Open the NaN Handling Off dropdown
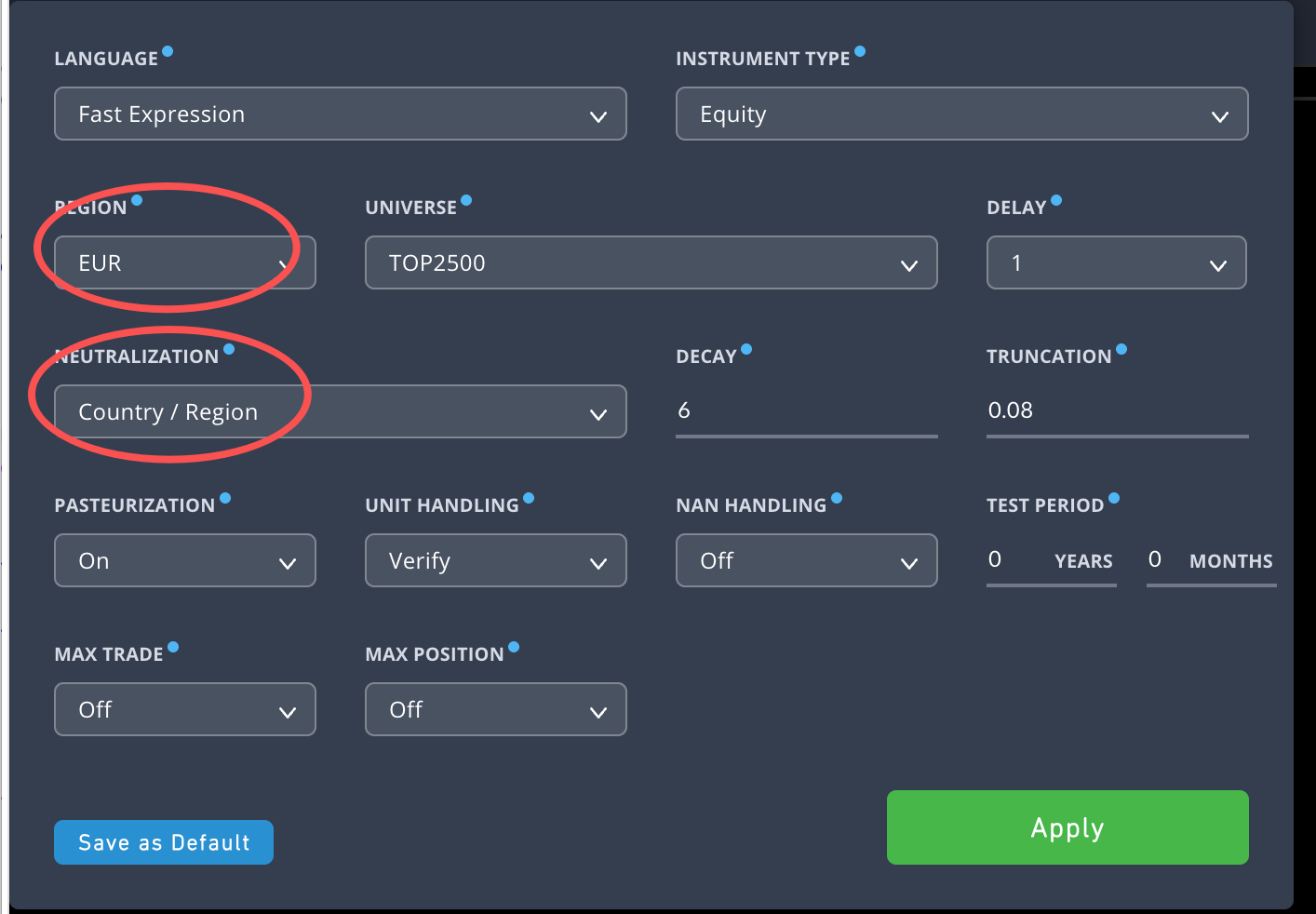 click(x=806, y=560)
